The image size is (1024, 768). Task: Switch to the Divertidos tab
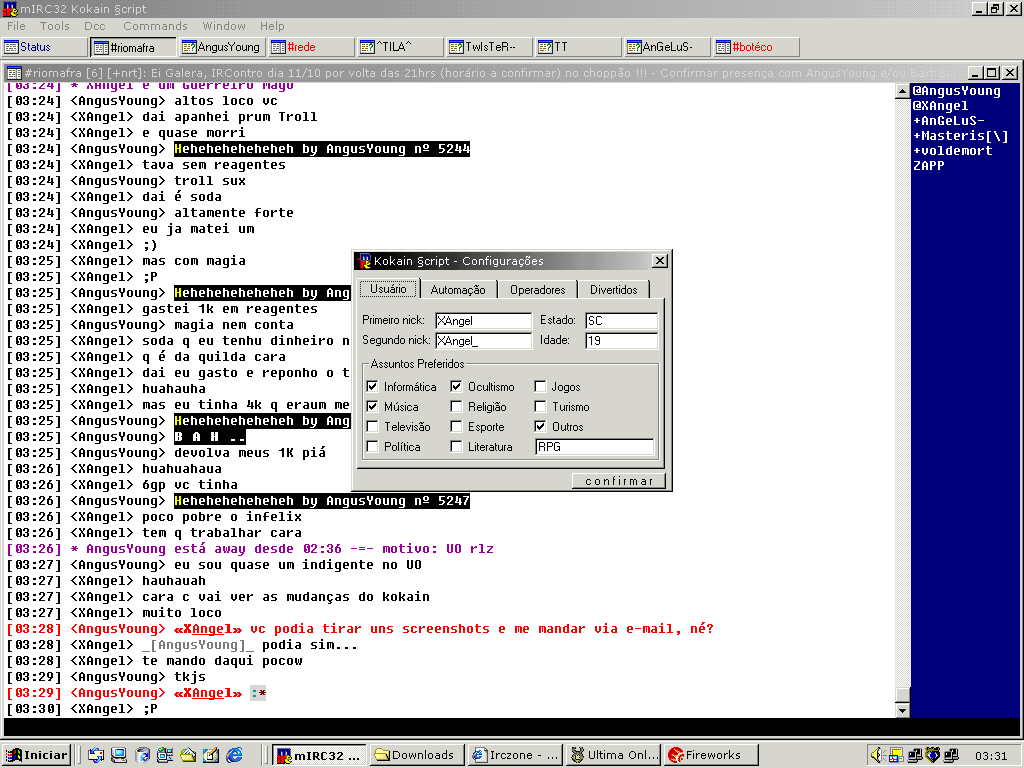[x=613, y=290]
